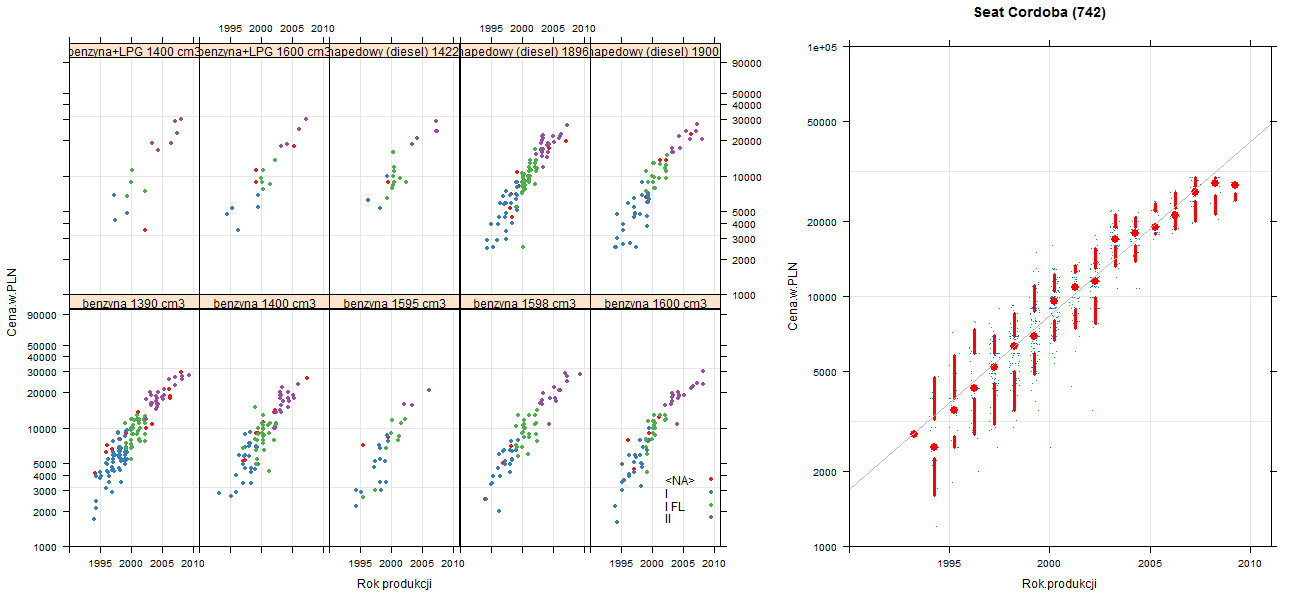Select the "benzyna+LPG 1400 cm3" panel header

click(x=135, y=51)
